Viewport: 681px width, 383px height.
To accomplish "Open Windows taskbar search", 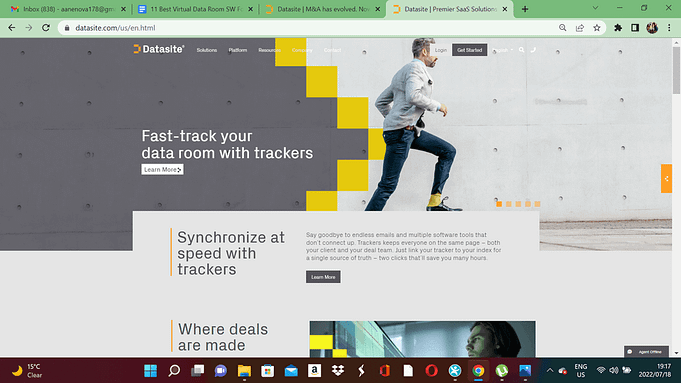I will pos(174,370).
